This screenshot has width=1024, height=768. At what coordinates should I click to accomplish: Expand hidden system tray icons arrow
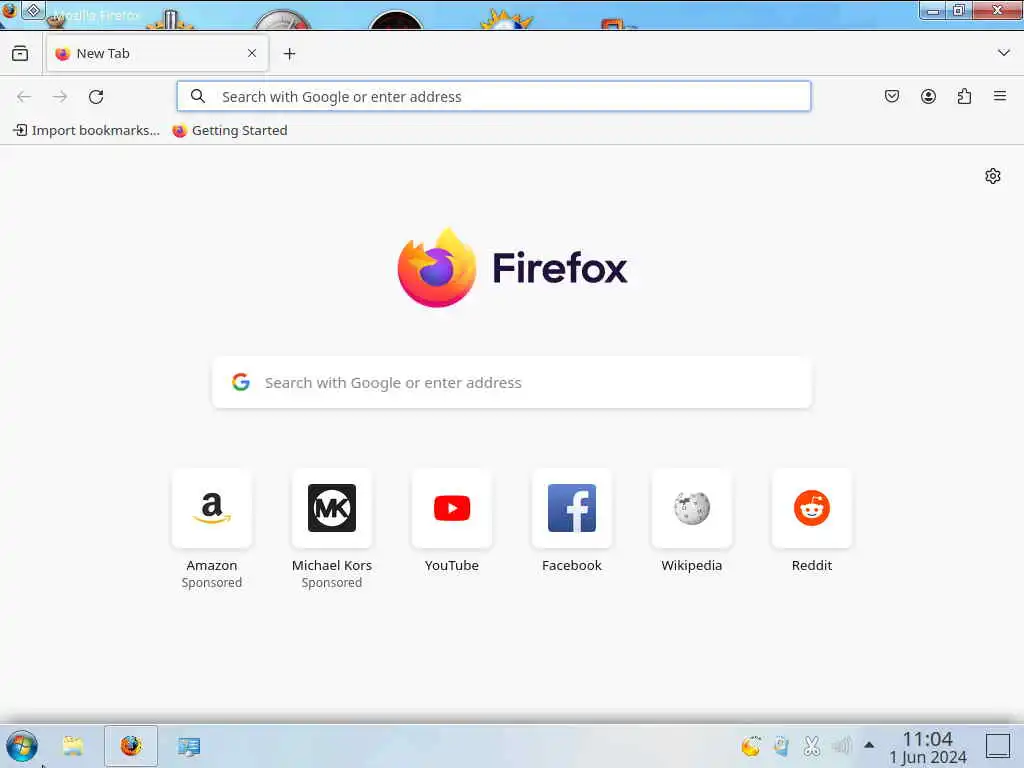(869, 744)
